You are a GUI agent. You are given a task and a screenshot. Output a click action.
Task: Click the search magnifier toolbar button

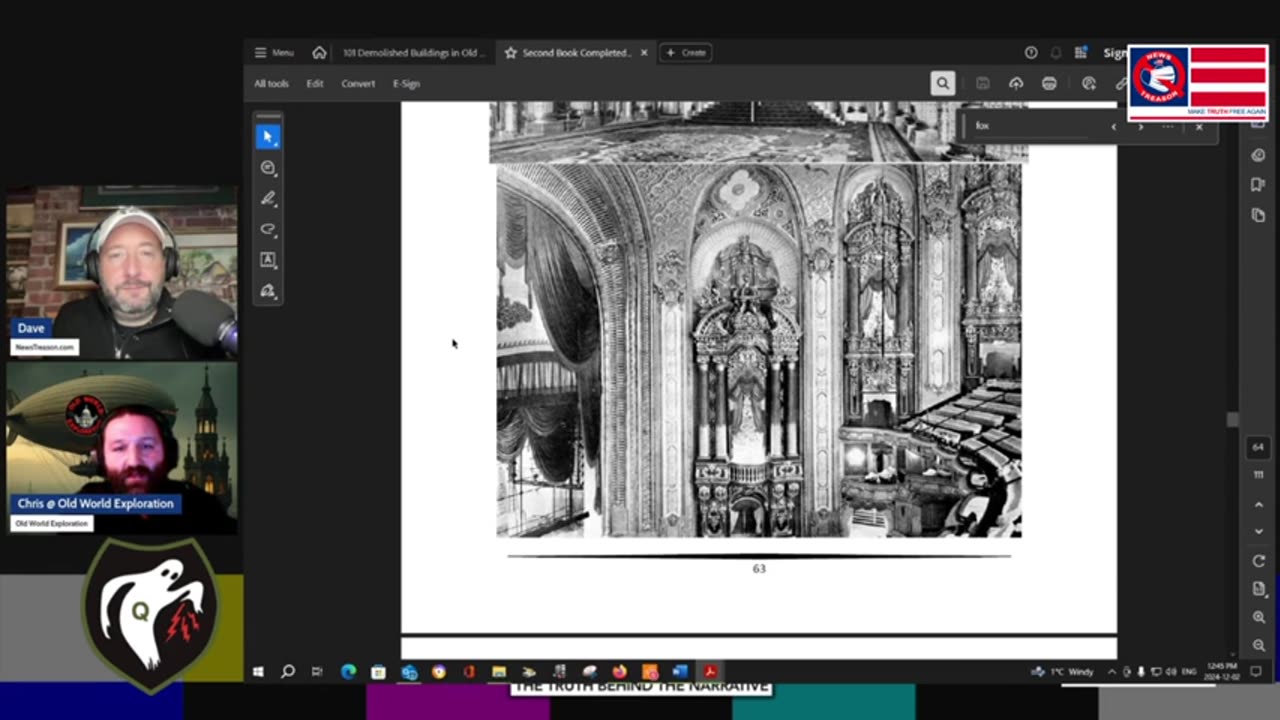942,84
